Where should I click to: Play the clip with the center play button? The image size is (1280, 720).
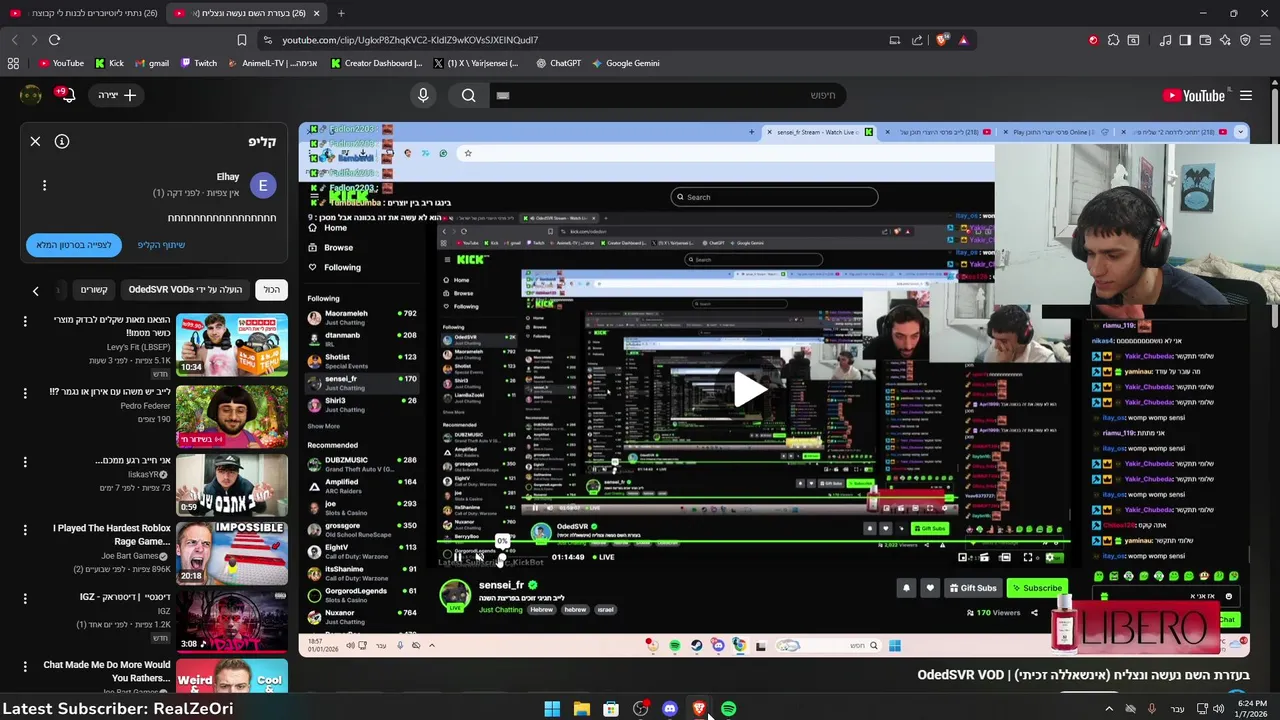click(x=750, y=390)
